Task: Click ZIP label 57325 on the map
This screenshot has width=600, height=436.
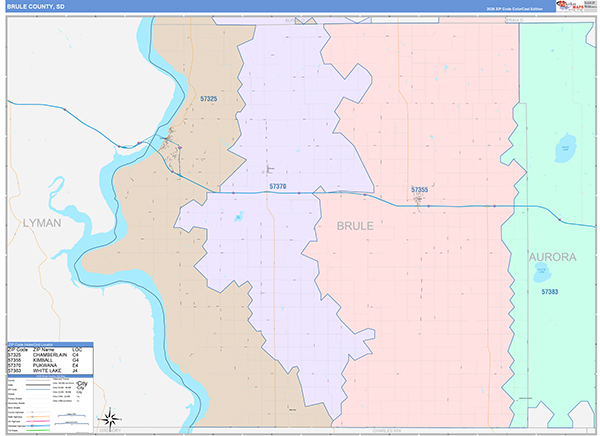Action: pyautogui.click(x=209, y=99)
